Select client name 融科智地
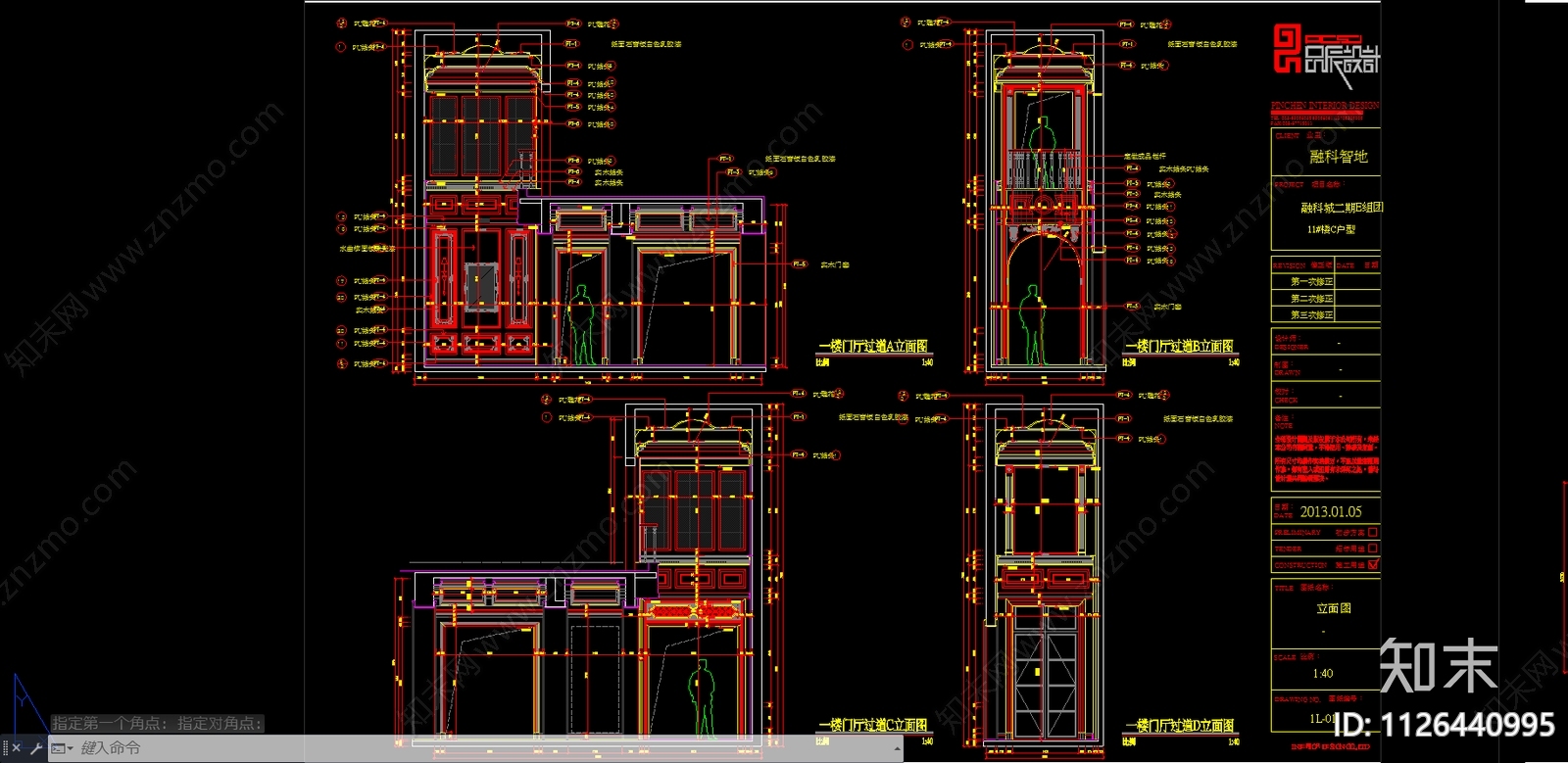1568x763 pixels. tap(1338, 157)
